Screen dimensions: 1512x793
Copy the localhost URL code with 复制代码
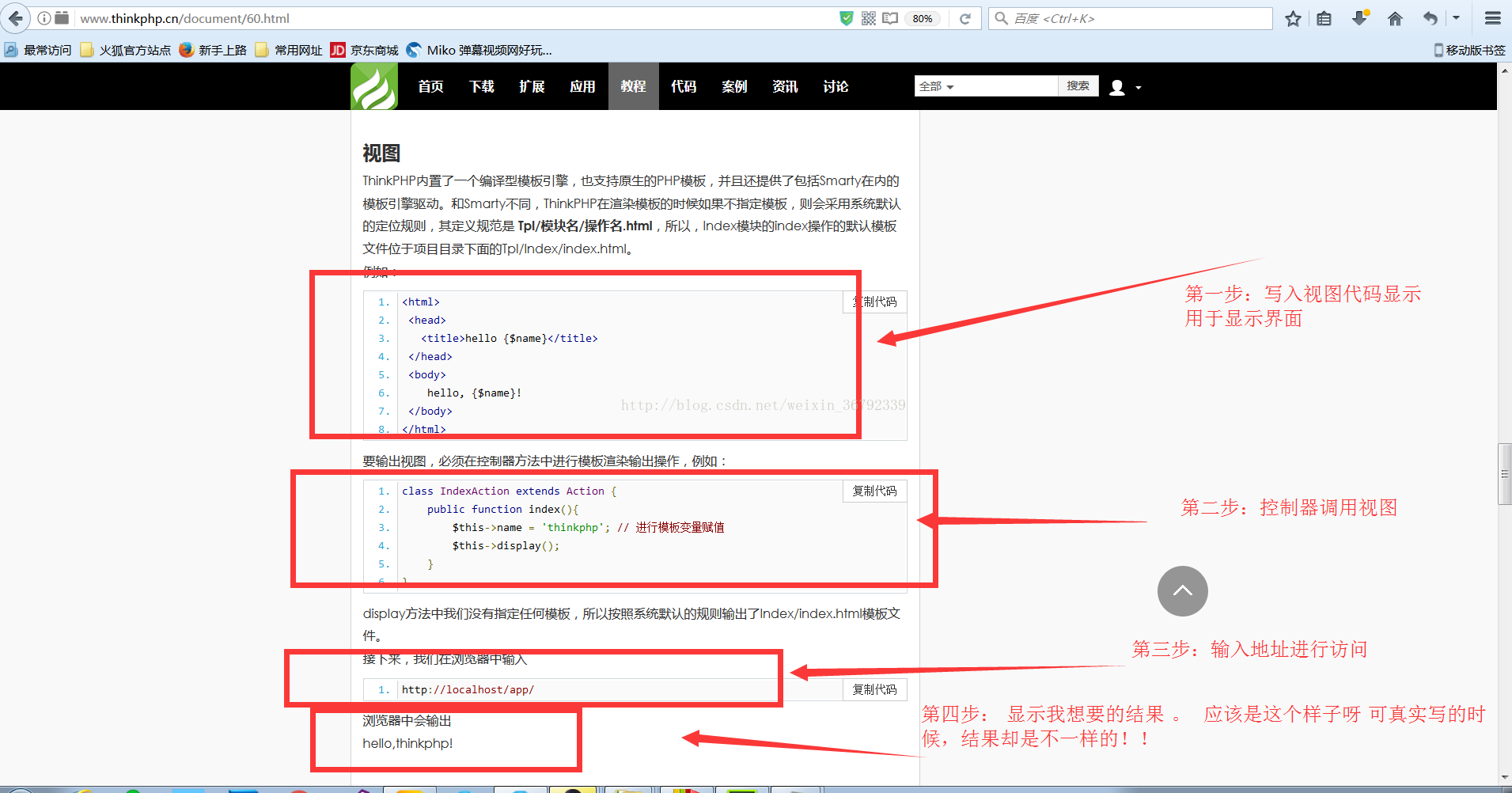pyautogui.click(x=875, y=689)
